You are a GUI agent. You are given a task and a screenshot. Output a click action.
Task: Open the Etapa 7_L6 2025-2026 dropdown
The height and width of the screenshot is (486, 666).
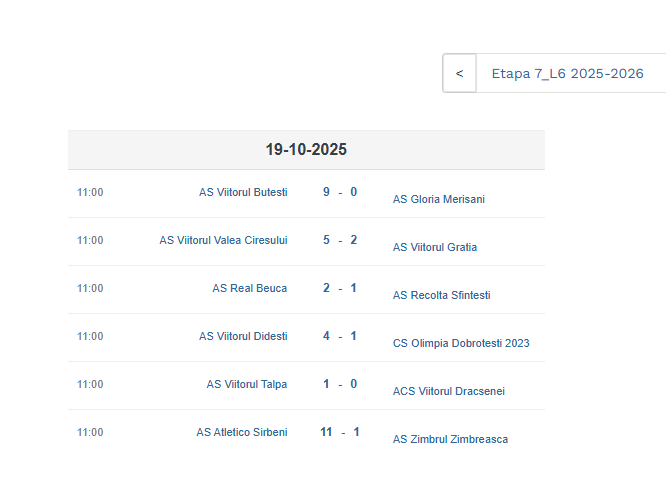(x=567, y=74)
